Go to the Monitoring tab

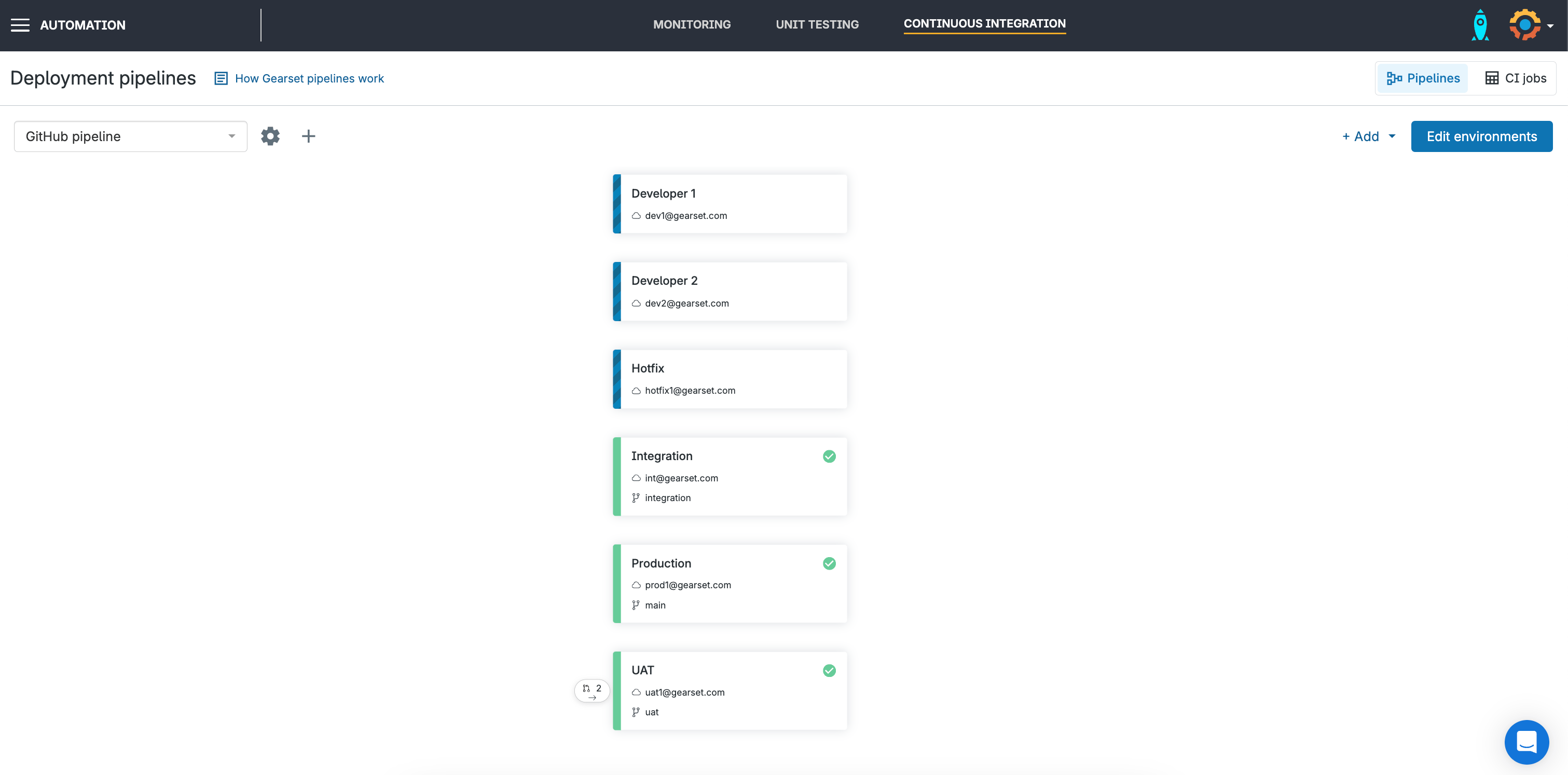pos(692,24)
